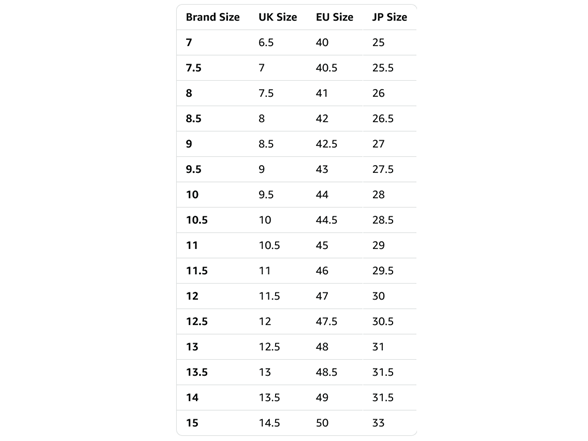
Task: Select brand size 7 row label
Action: pos(189,42)
